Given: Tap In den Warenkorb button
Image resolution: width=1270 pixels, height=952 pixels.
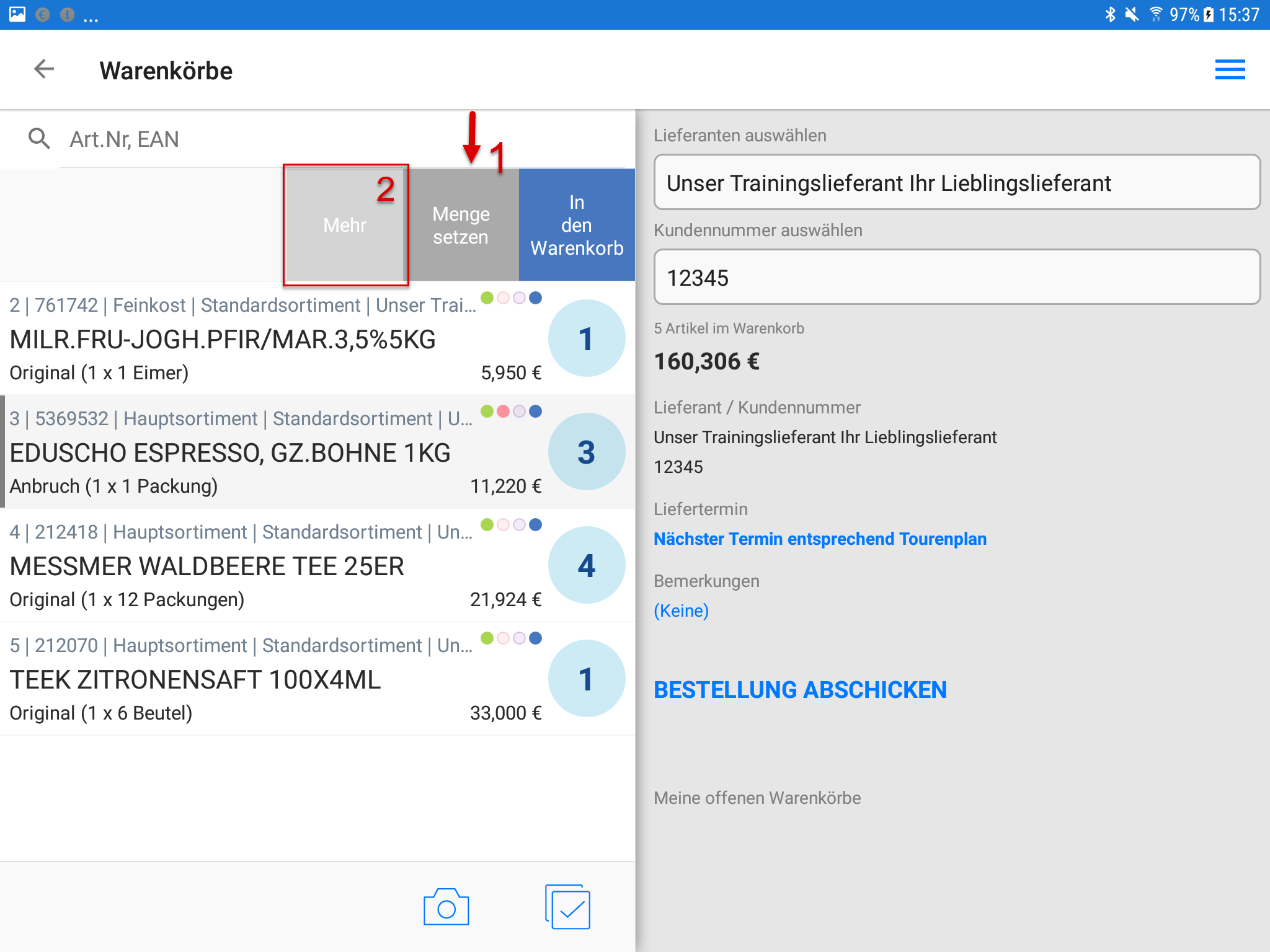Looking at the screenshot, I should 577,225.
